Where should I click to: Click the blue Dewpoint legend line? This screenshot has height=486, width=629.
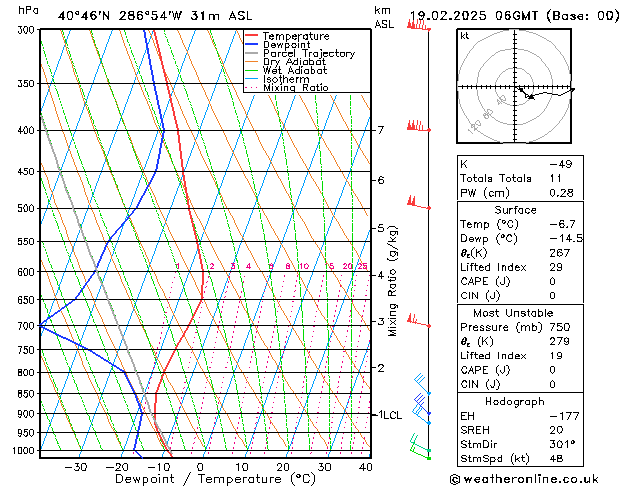click(251, 44)
